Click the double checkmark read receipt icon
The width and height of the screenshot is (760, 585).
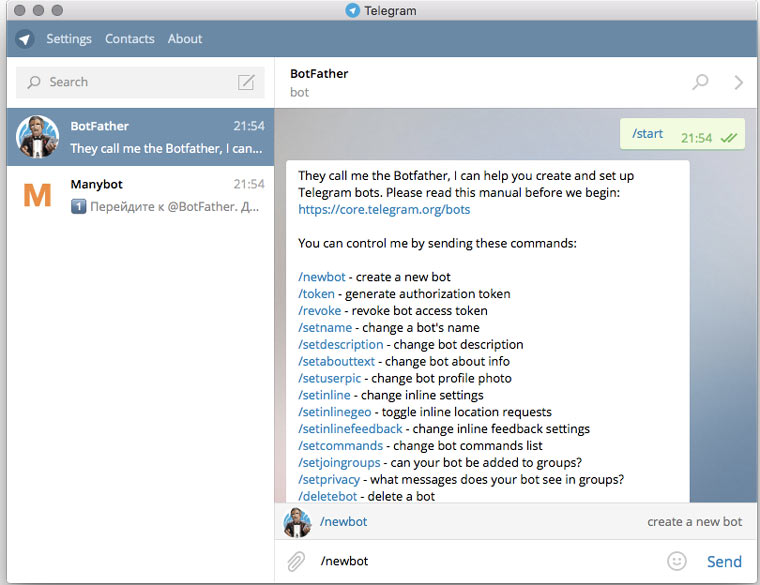(x=728, y=138)
